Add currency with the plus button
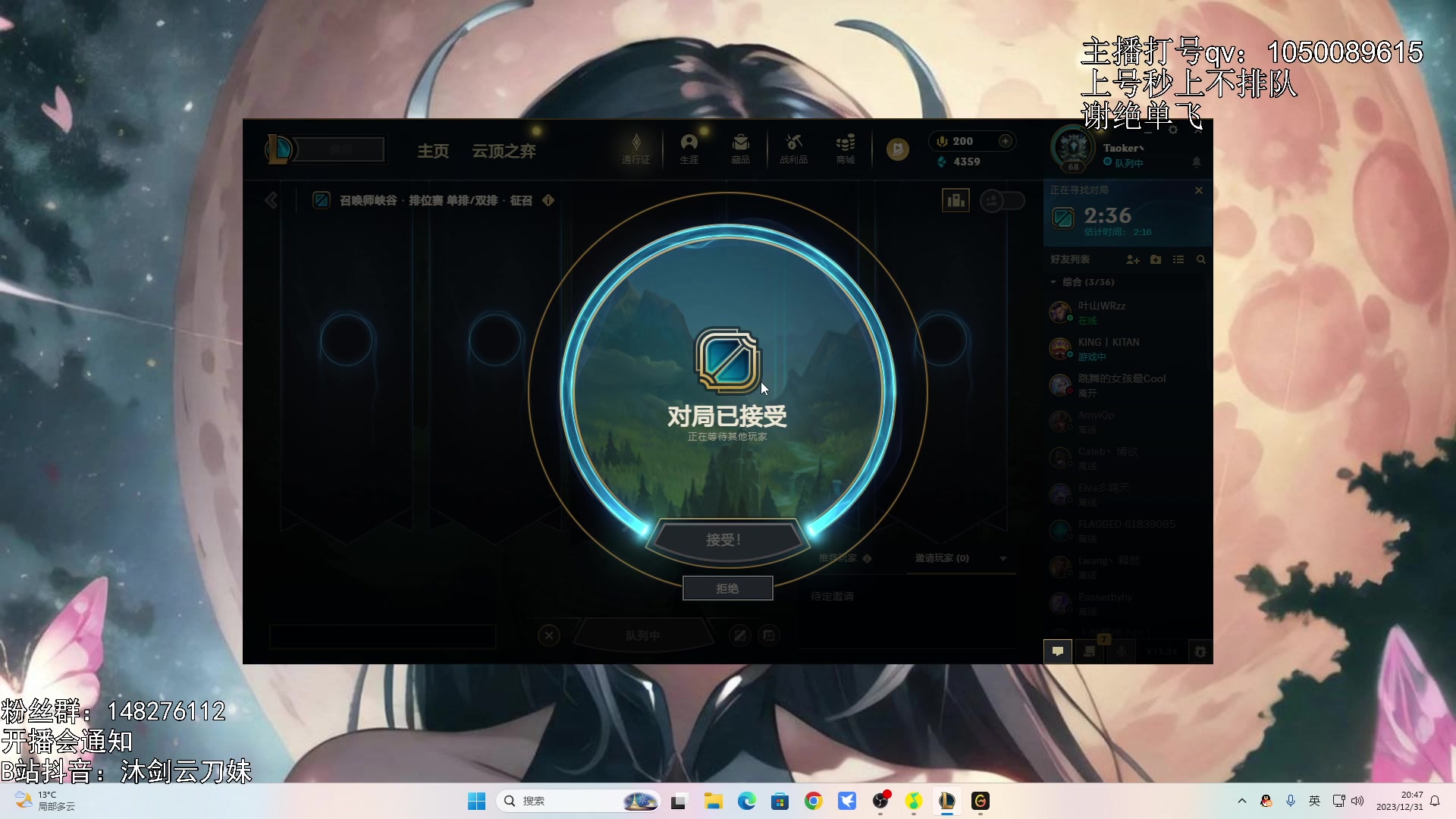Image resolution: width=1456 pixels, height=819 pixels. 1006,141
